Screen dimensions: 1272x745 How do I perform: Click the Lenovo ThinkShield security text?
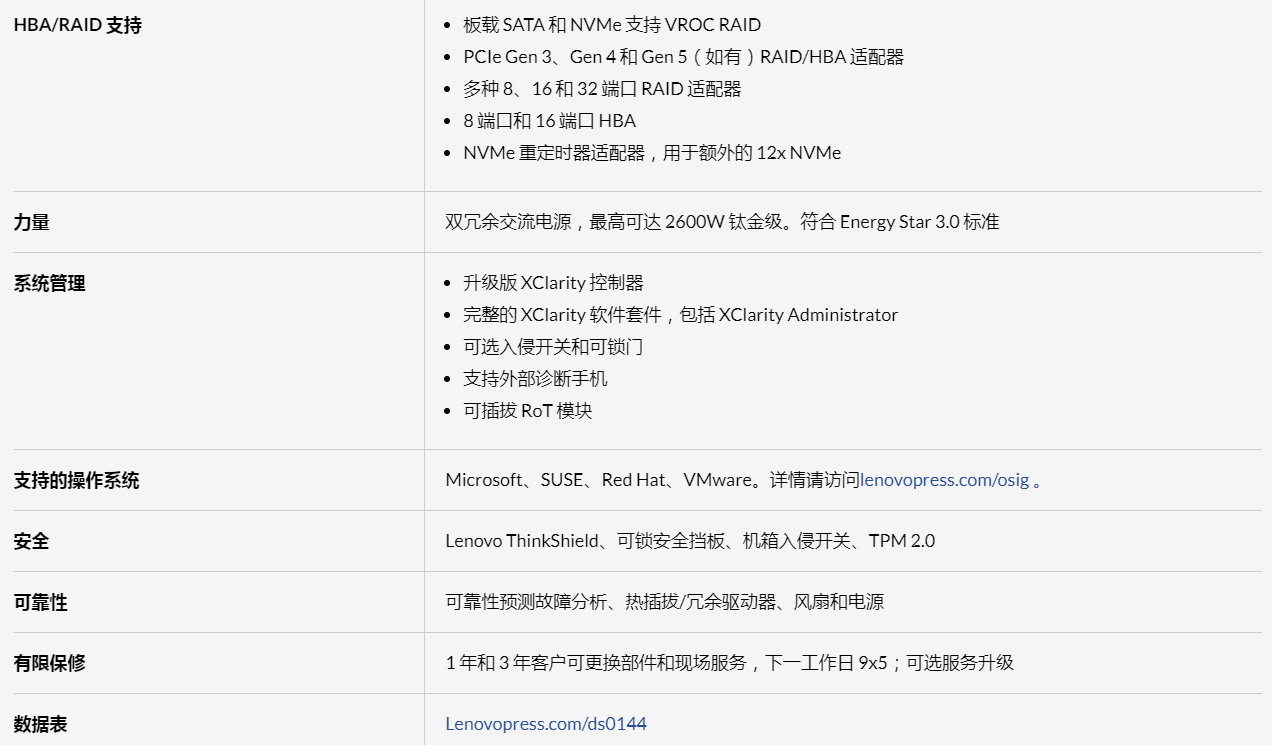click(690, 541)
